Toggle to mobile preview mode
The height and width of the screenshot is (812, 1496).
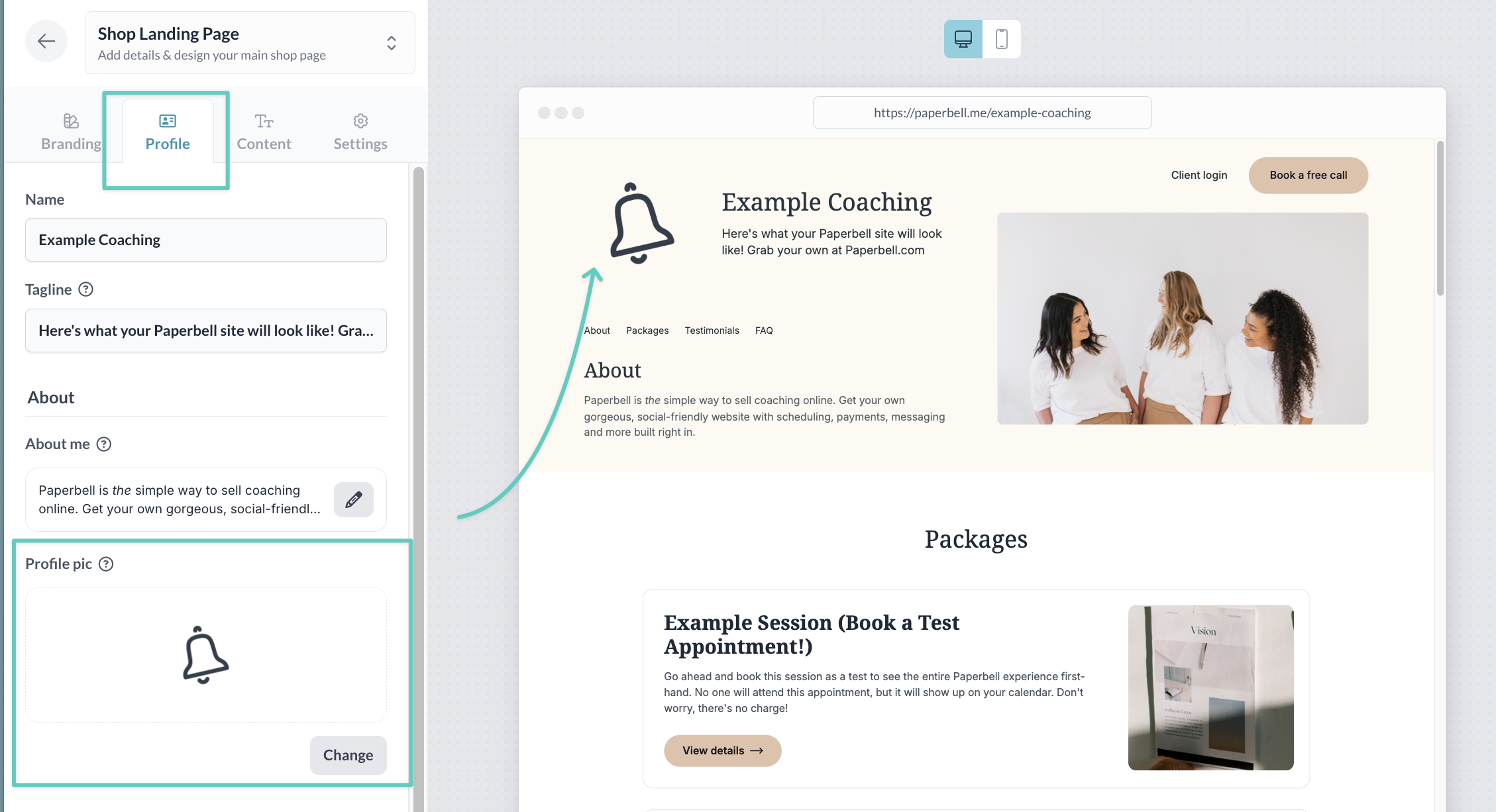[x=1001, y=39]
